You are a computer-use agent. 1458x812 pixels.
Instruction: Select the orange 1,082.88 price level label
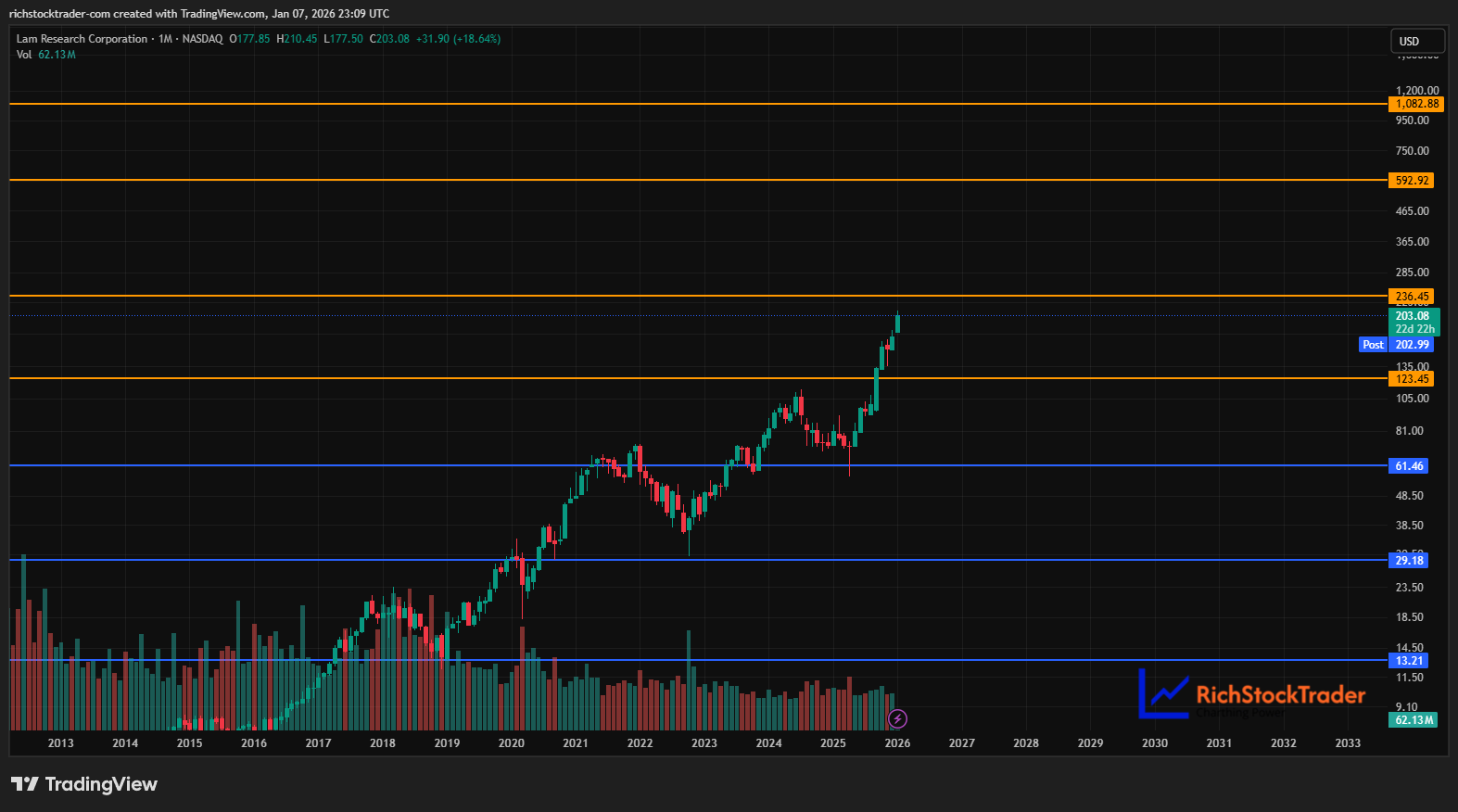(1416, 104)
